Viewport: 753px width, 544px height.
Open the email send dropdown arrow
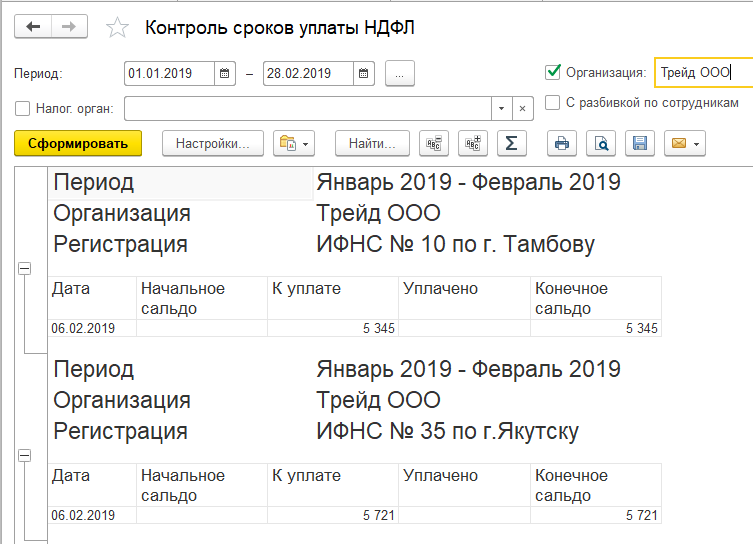[694, 144]
